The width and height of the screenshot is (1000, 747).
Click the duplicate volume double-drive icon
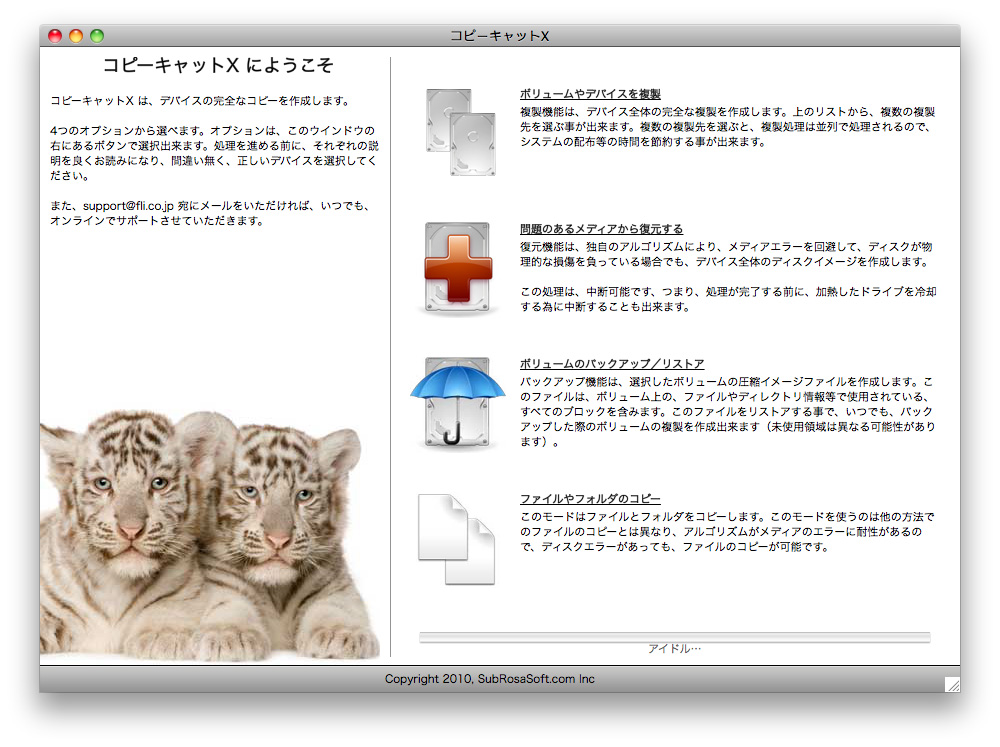coord(460,132)
